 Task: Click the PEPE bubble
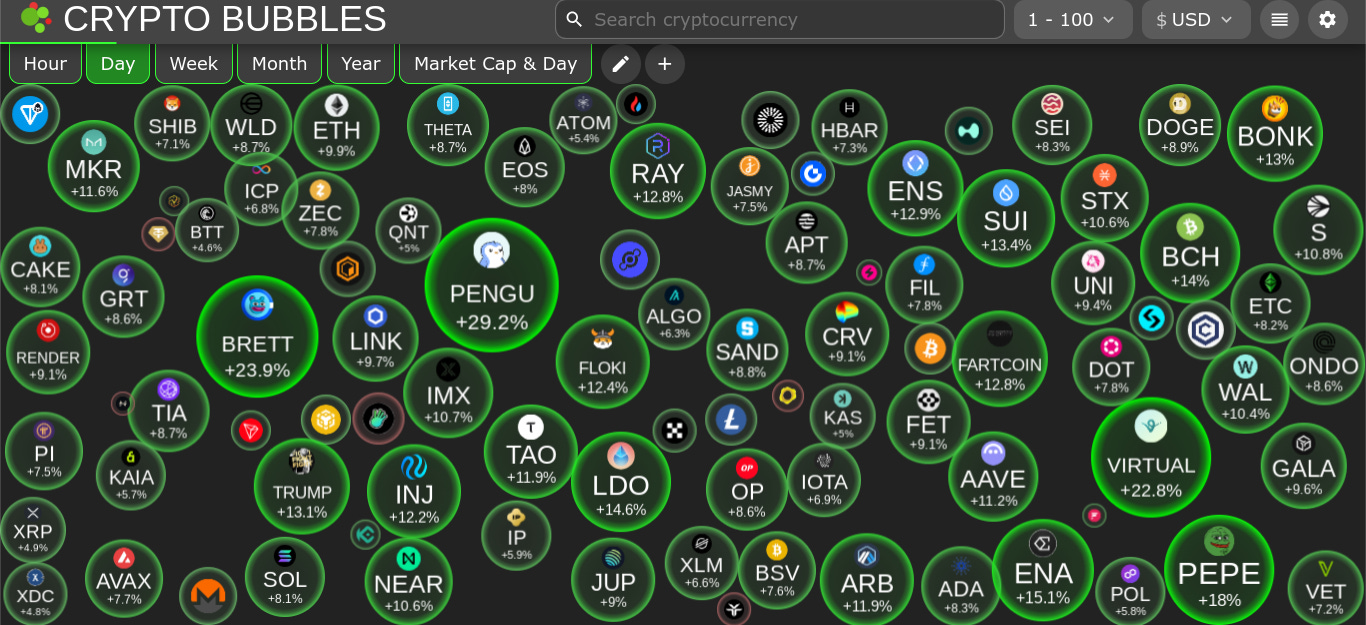pyautogui.click(x=1219, y=569)
